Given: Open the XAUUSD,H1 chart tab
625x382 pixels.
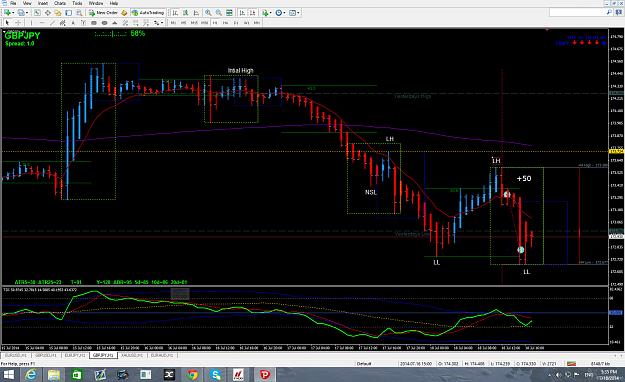Looking at the screenshot, I should click(132, 355).
